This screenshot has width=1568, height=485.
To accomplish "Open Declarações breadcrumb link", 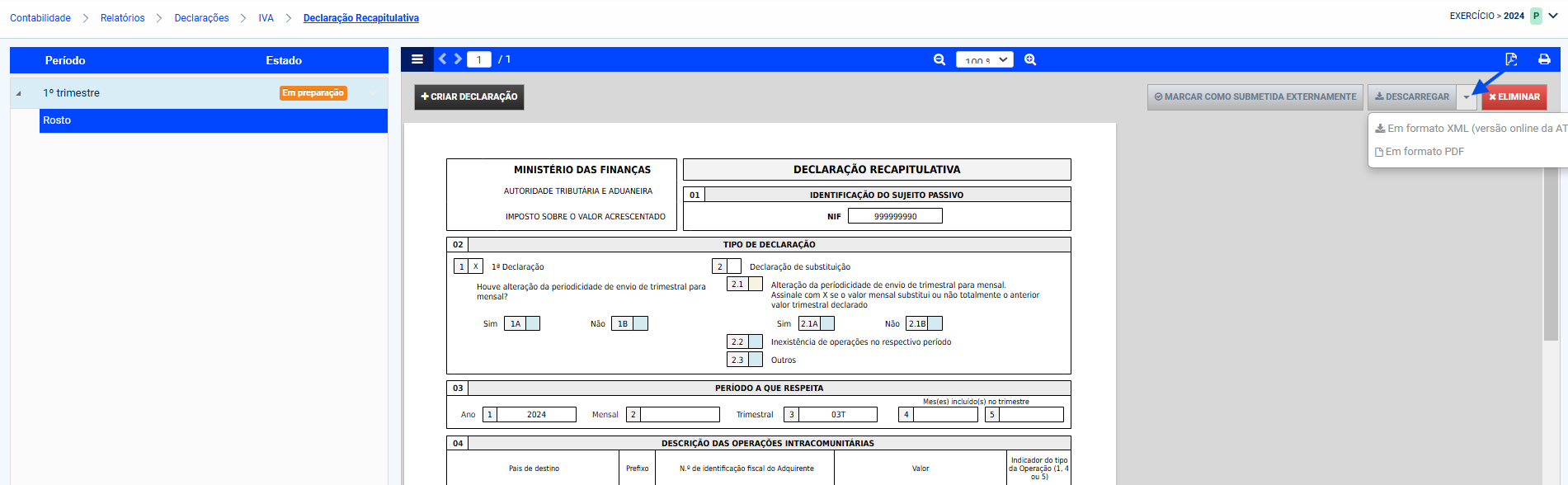I will point(201,18).
